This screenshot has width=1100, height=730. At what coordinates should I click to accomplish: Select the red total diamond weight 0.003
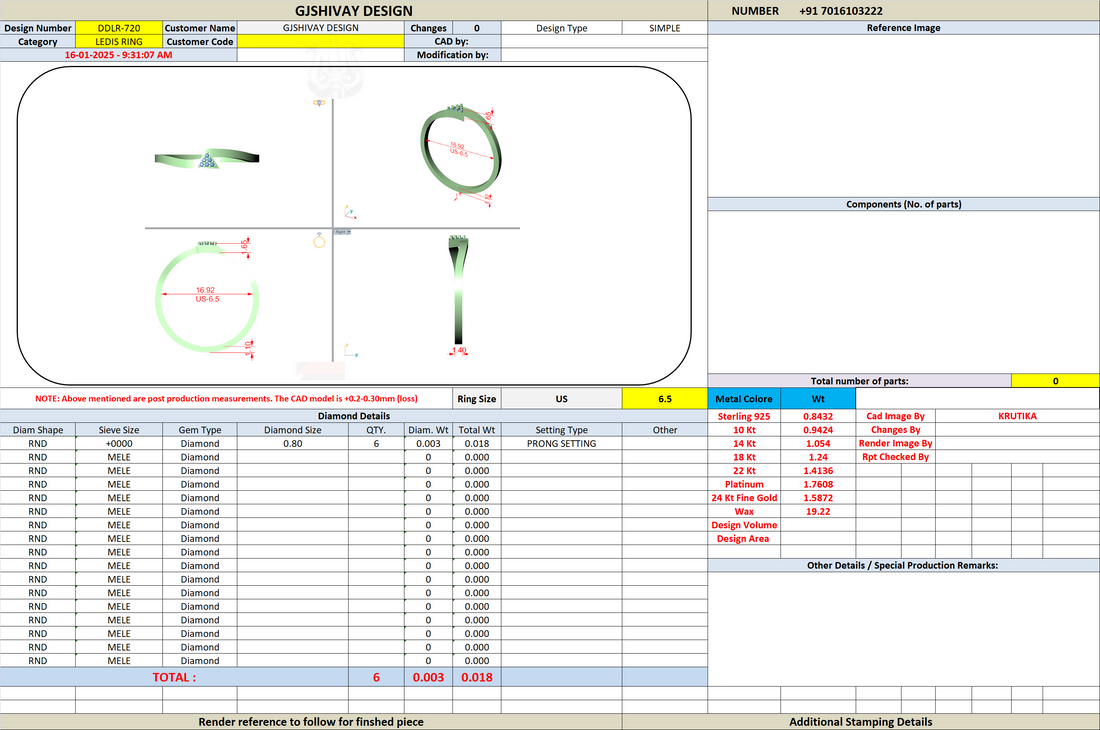click(428, 677)
